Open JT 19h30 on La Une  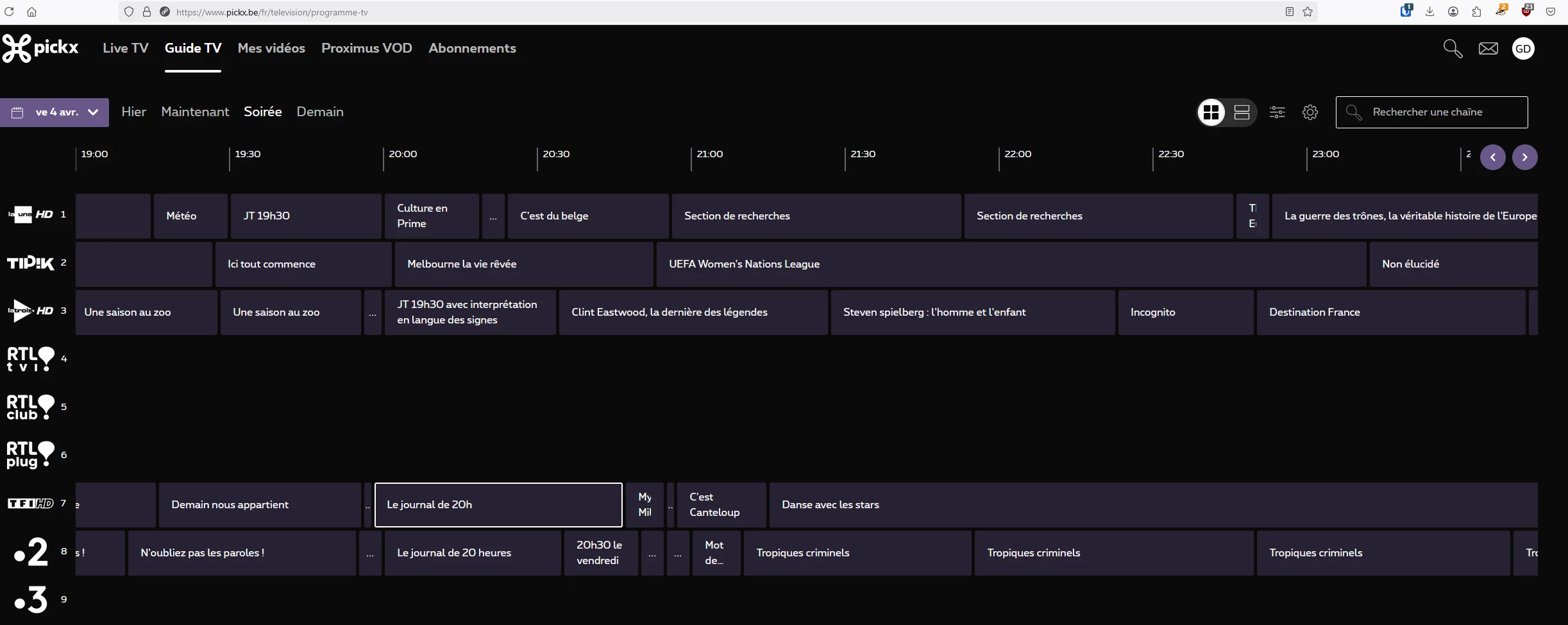click(x=306, y=216)
